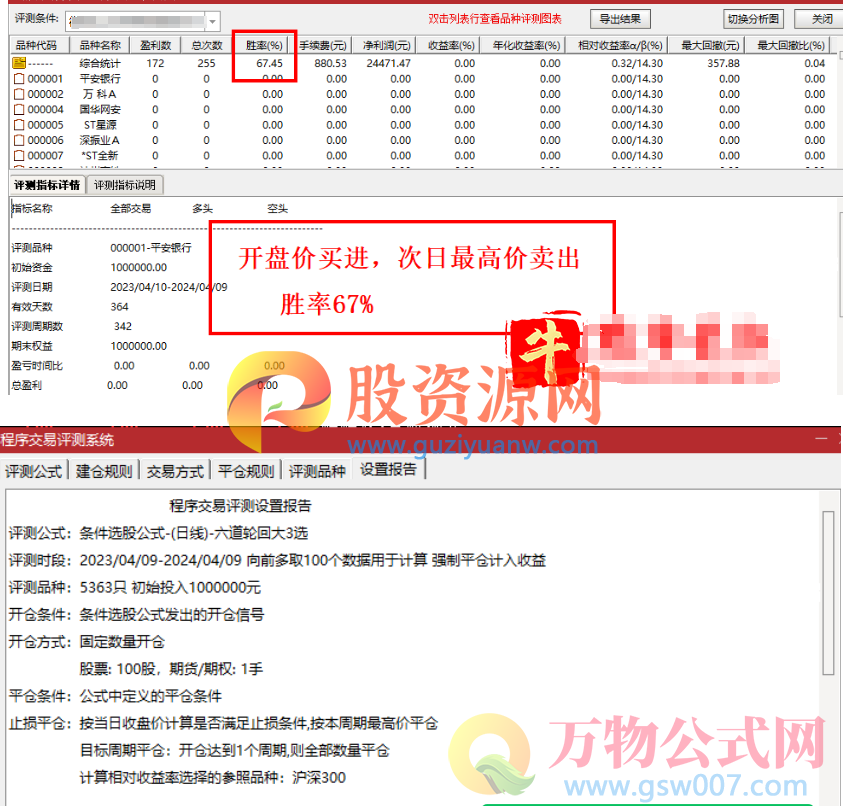Sort by the 胜率(%) column header
843x806 pixels.
pyautogui.click(x=264, y=45)
